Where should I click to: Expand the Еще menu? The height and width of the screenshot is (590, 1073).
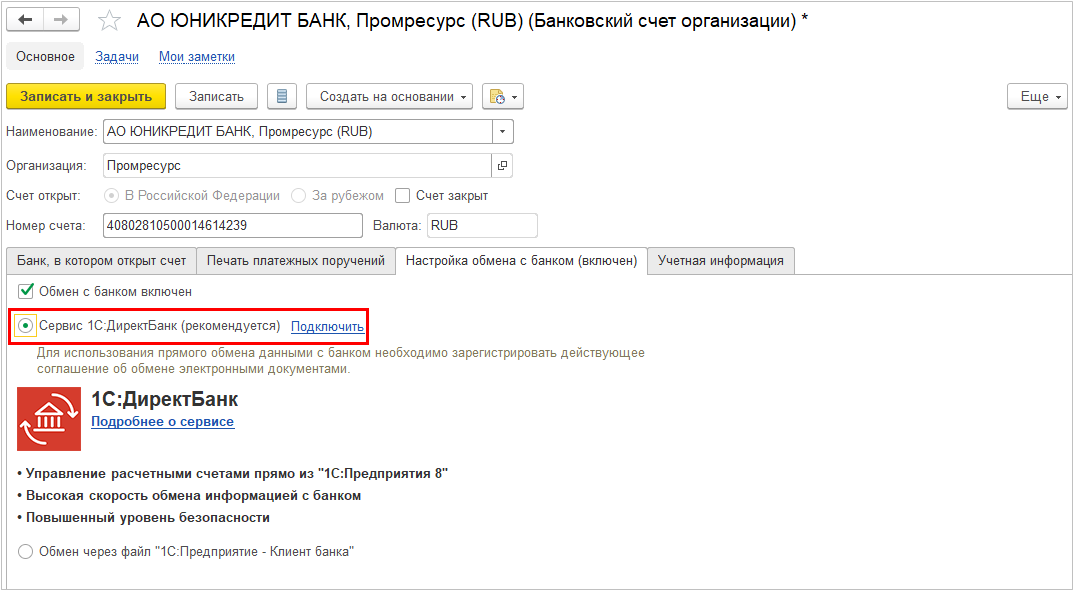tap(1037, 97)
